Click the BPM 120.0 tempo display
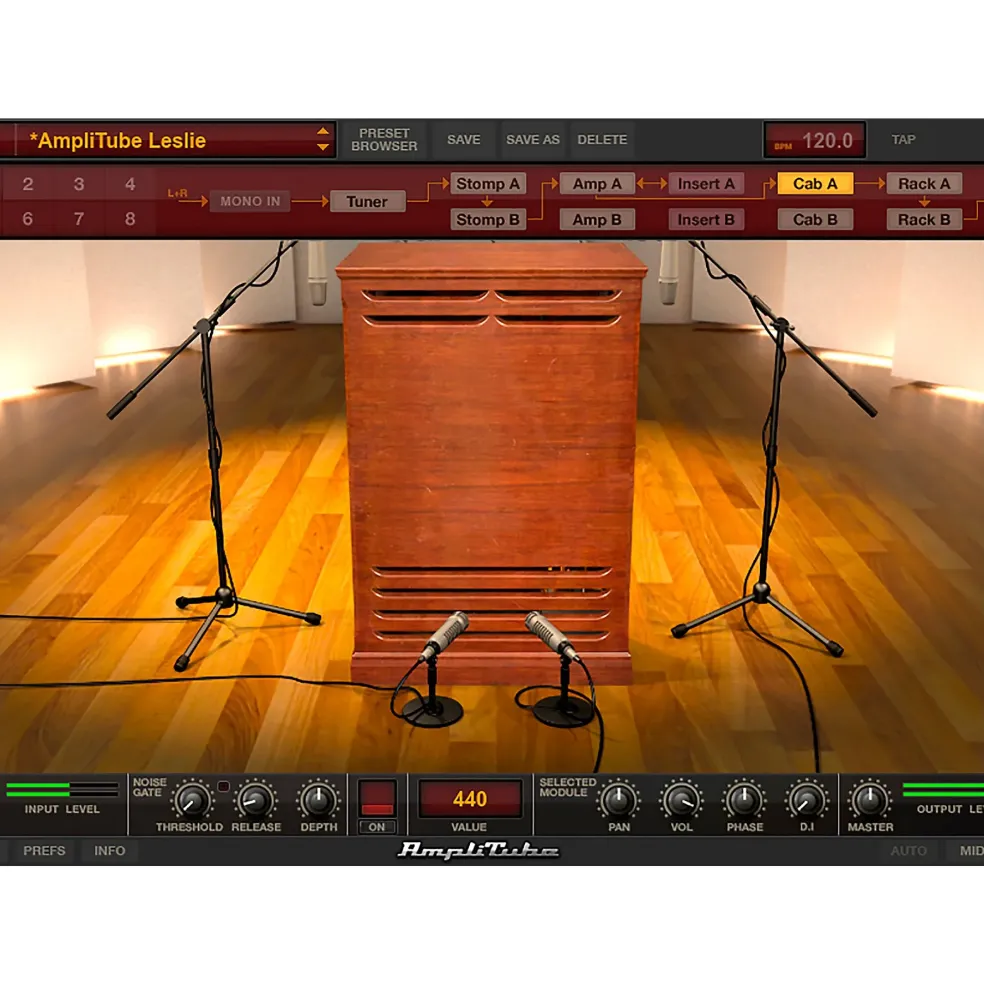 pyautogui.click(x=814, y=140)
